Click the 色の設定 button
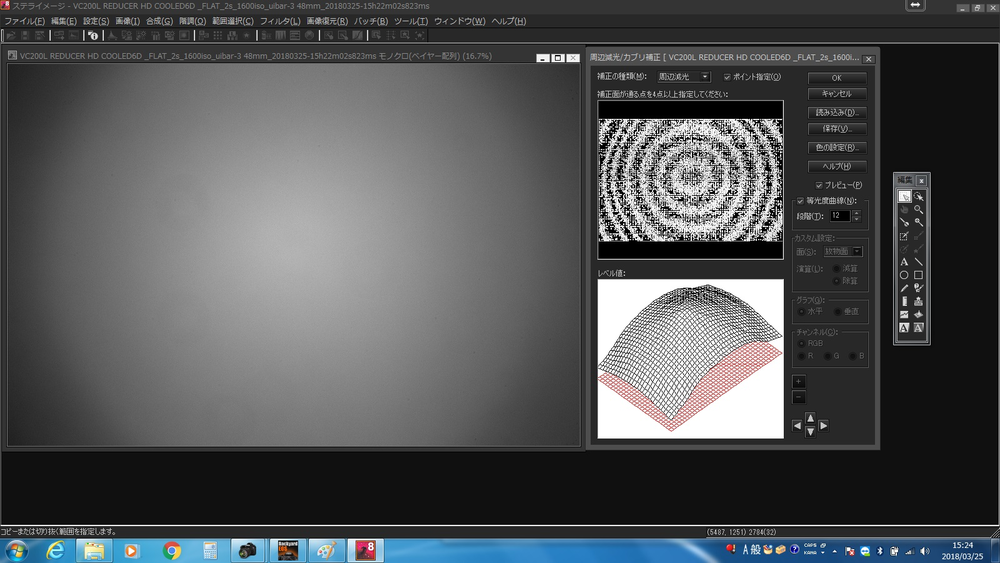 (837, 147)
